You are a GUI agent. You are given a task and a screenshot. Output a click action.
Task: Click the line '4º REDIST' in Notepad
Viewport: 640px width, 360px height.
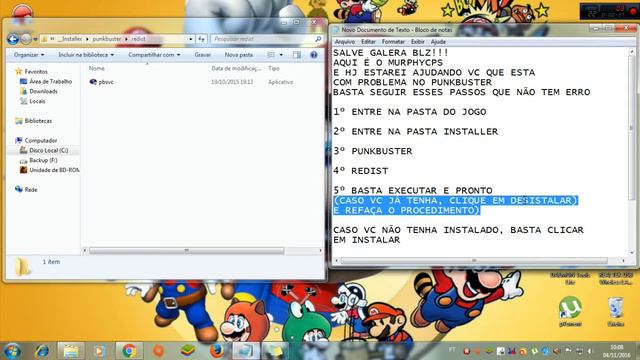click(360, 171)
